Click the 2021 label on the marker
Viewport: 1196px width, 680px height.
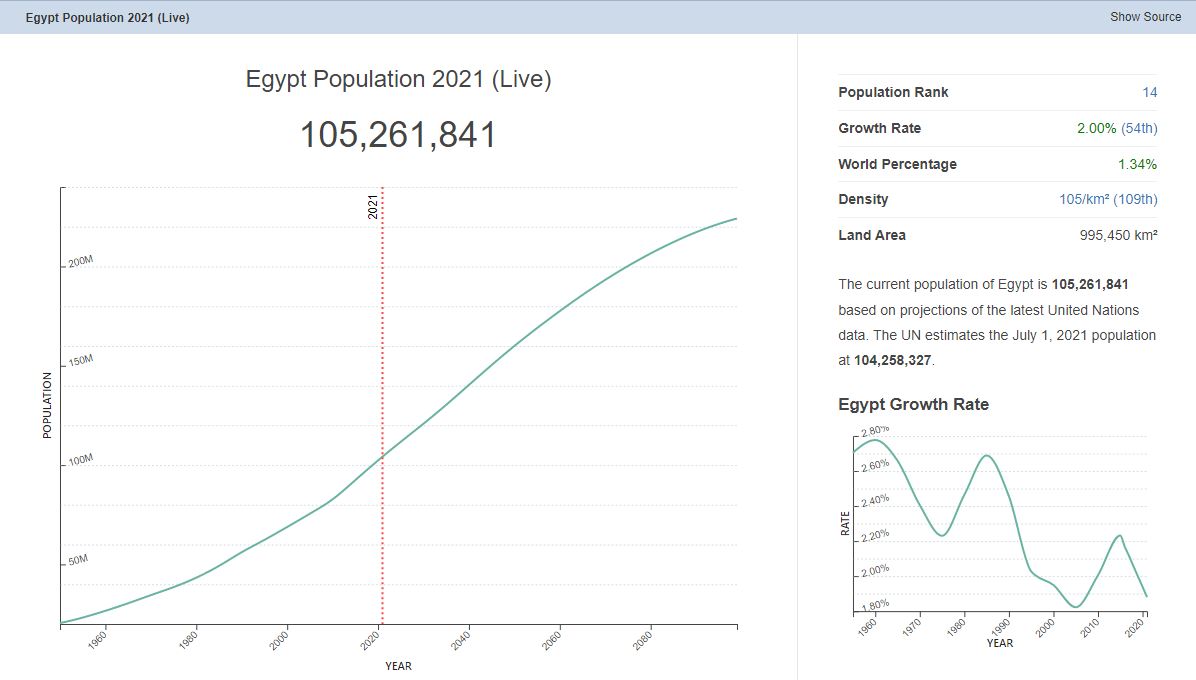tap(373, 207)
